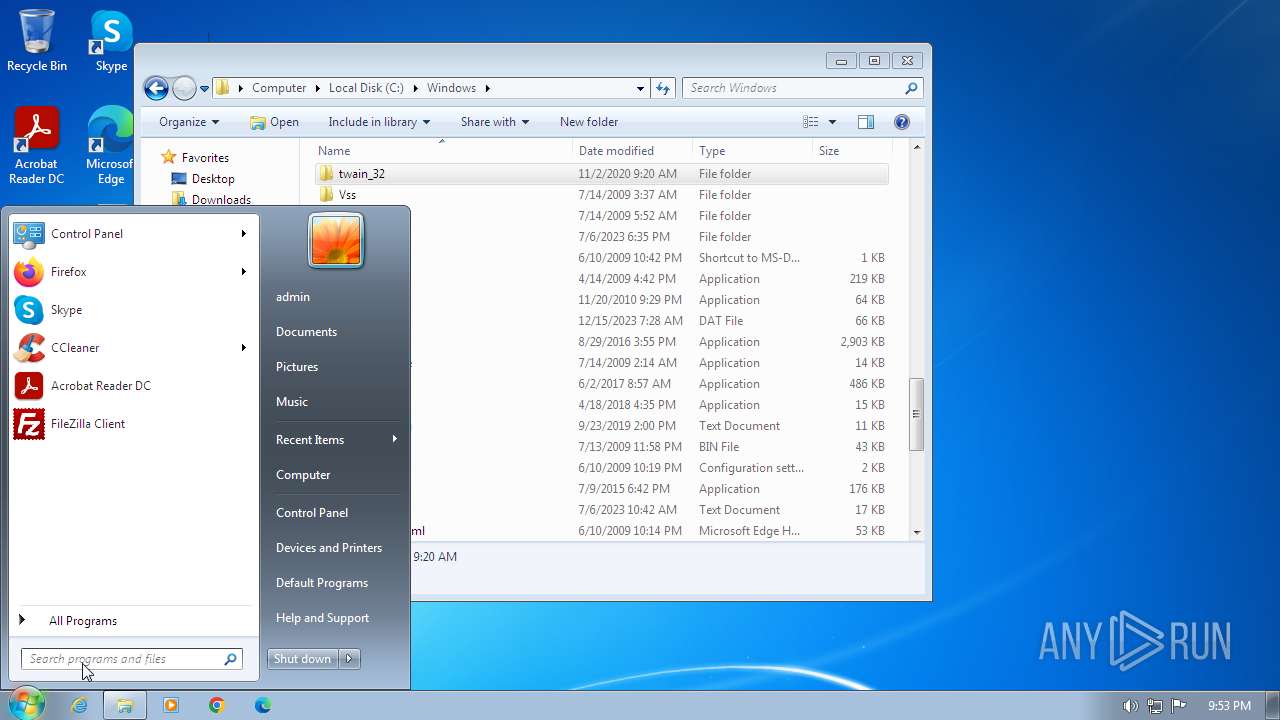Select Windows Explorer taskbar button
1280x720 pixels.
125,705
